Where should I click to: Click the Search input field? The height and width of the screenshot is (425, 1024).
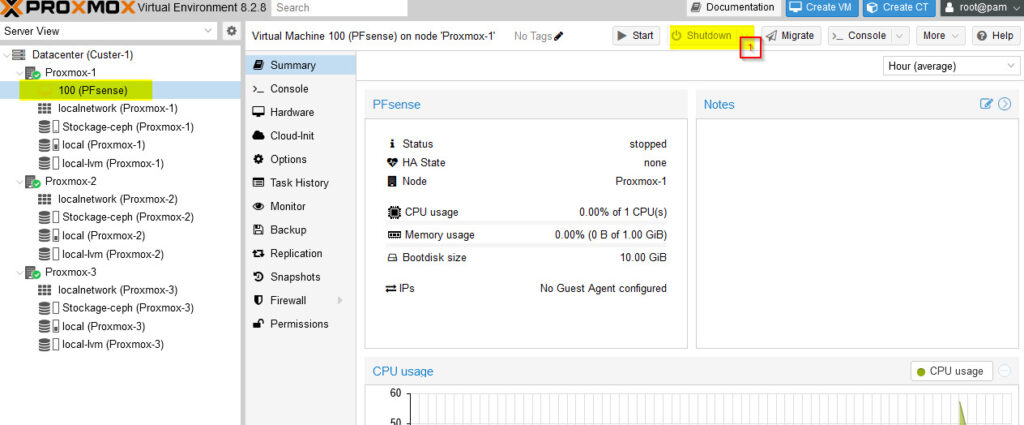click(x=340, y=8)
